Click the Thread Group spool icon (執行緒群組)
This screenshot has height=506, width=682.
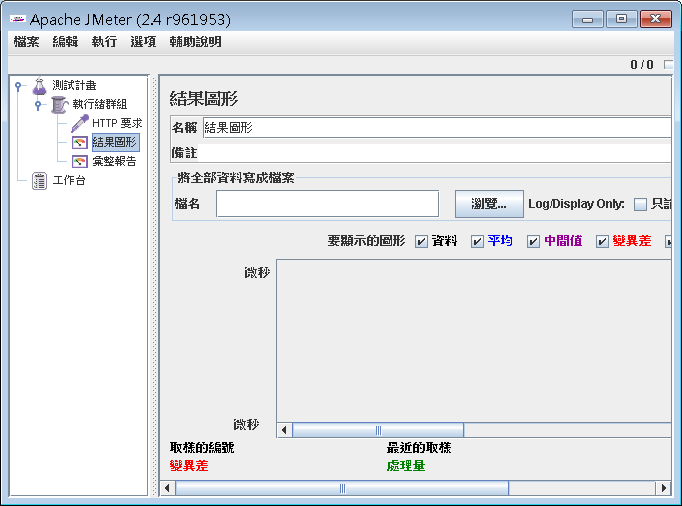[59, 105]
